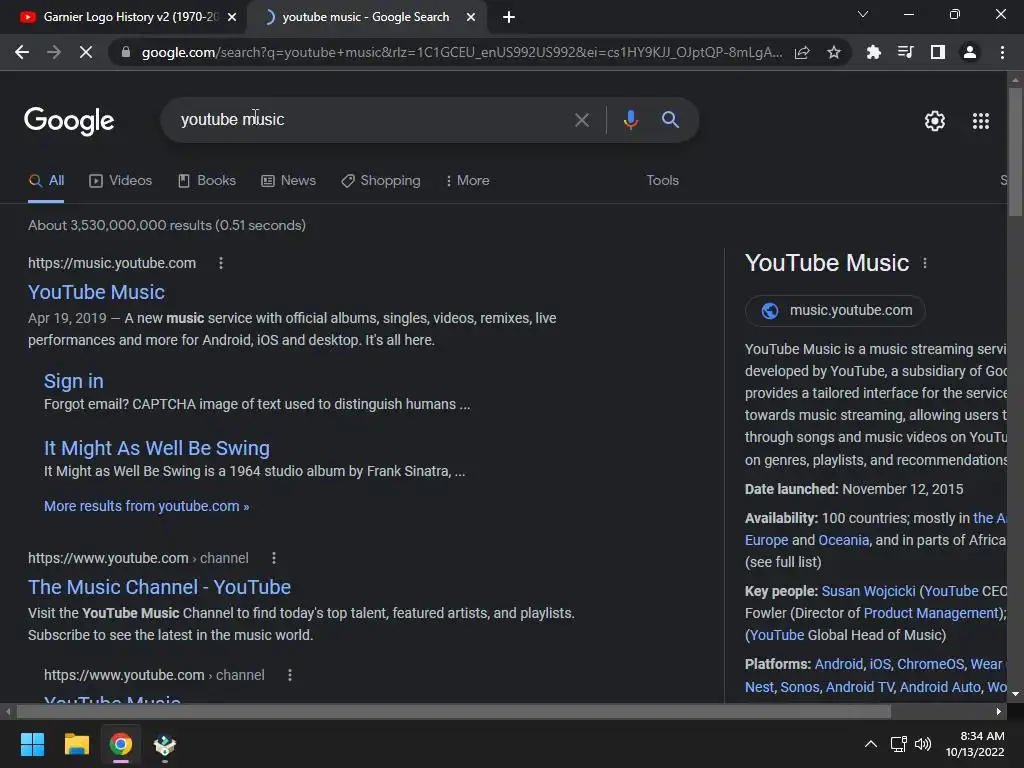The width and height of the screenshot is (1024, 768).
Task: Open the Android platform link
Action: [x=839, y=664]
